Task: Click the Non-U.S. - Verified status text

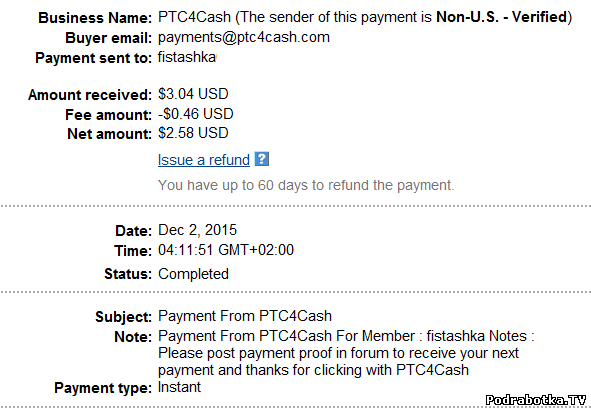Action: [x=501, y=17]
